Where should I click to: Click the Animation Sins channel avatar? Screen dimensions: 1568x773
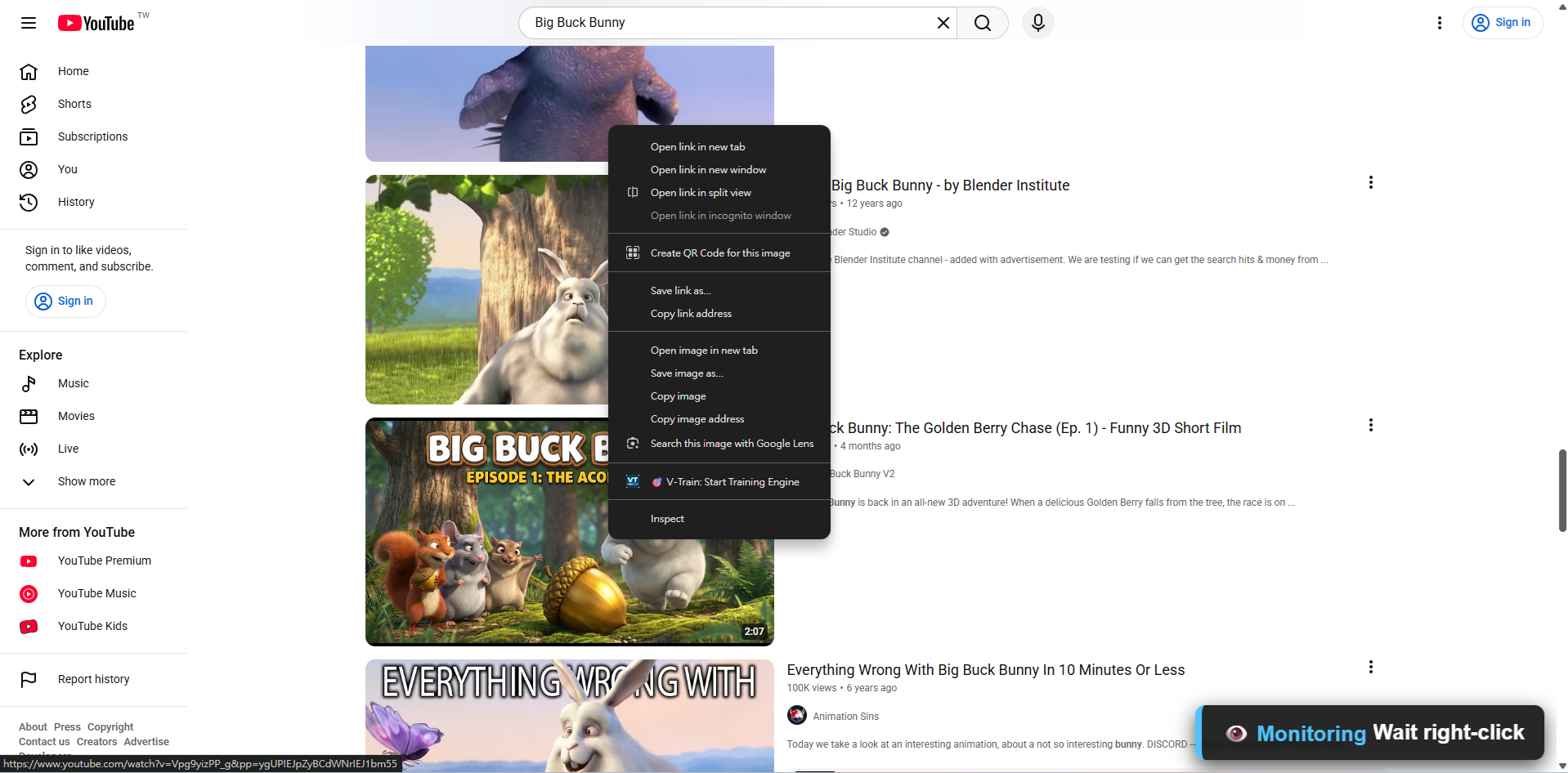[x=797, y=716]
